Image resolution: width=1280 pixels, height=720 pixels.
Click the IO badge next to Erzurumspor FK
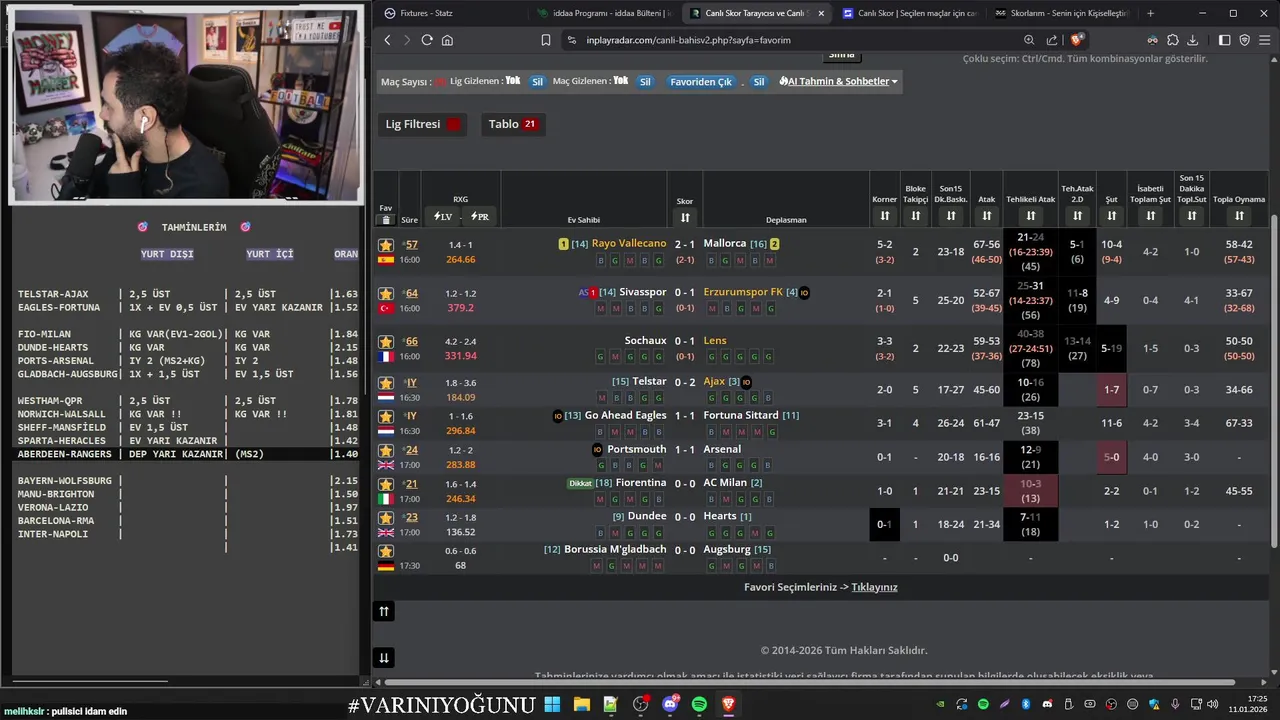804,293
